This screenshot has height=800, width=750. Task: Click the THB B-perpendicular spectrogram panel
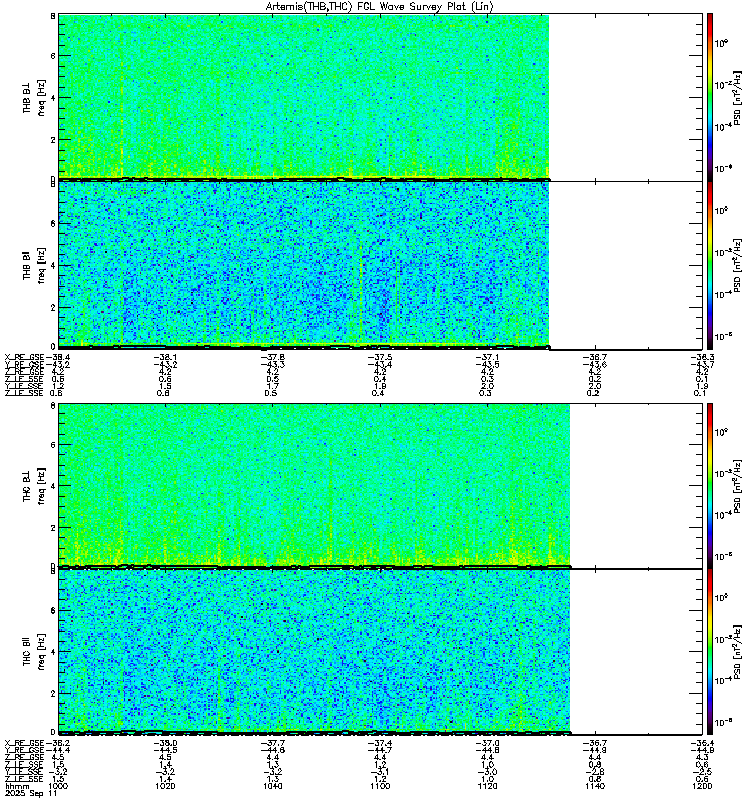click(380, 97)
